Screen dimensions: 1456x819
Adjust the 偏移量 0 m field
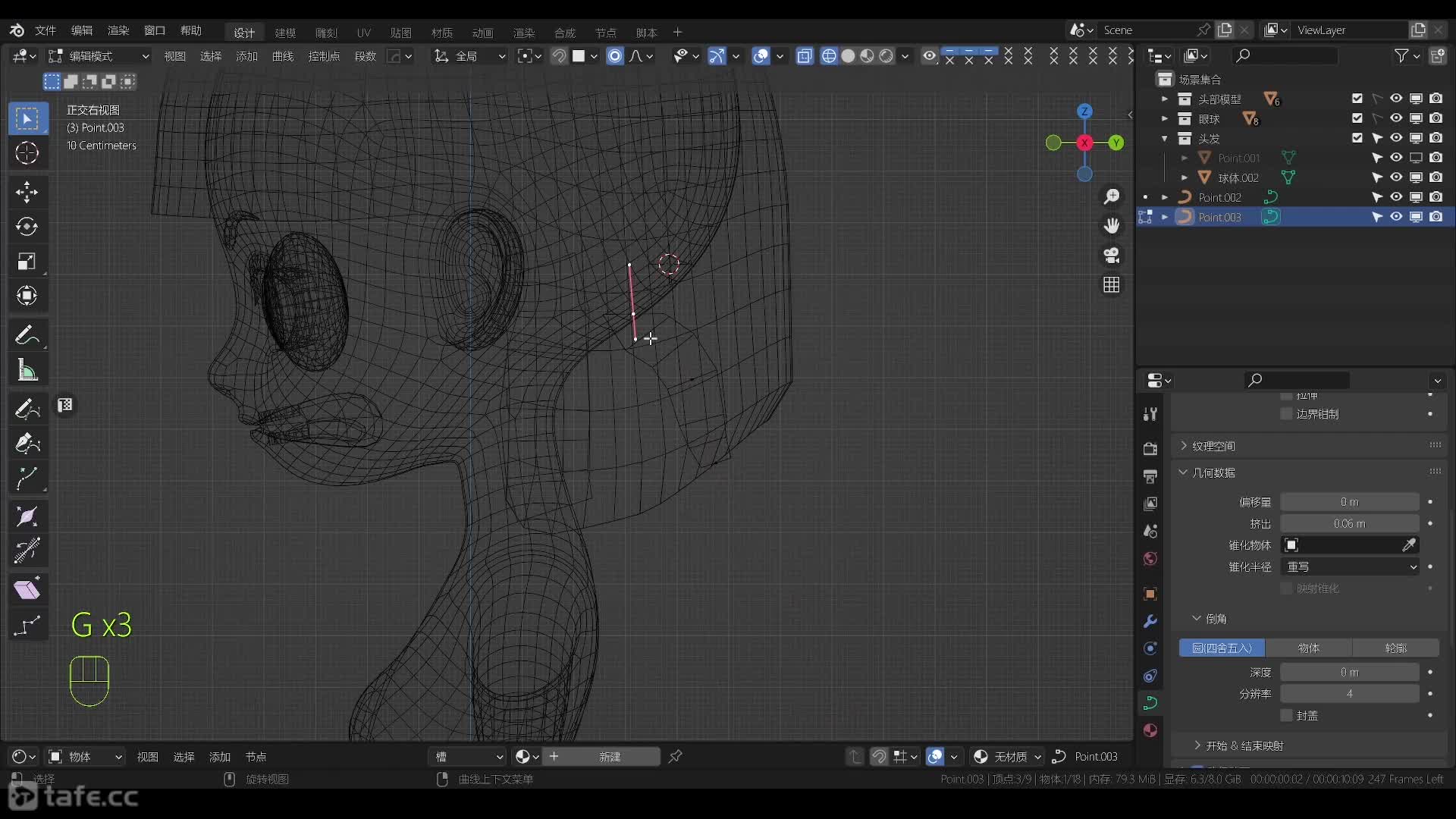click(x=1350, y=502)
